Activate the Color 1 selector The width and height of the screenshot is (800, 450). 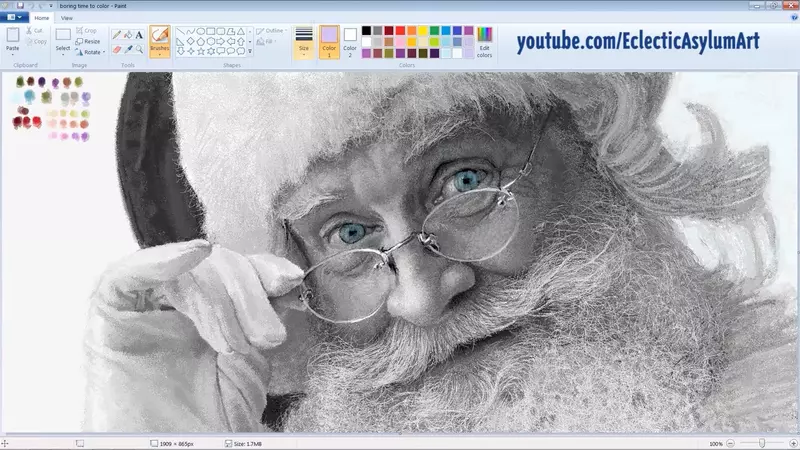329,42
